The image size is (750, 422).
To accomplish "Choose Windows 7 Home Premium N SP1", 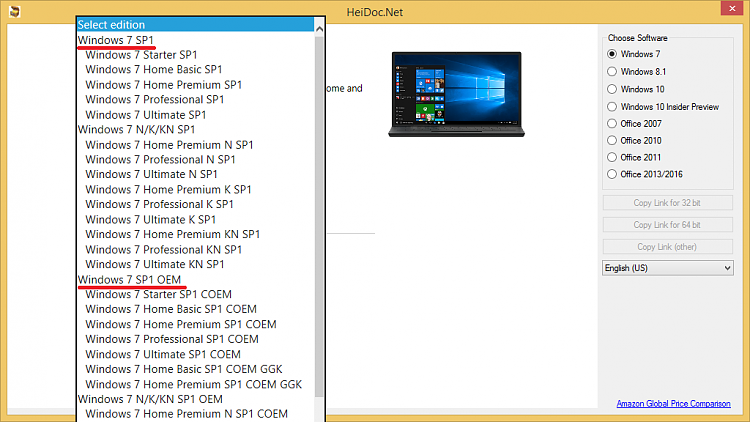I will 169,144.
